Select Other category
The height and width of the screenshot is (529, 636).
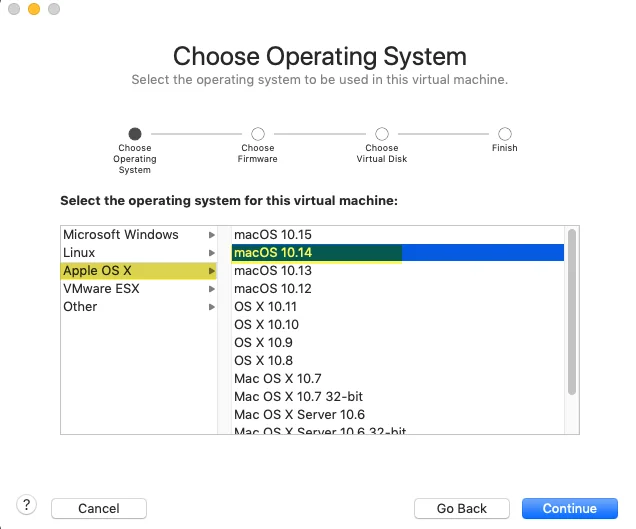[x=138, y=307]
